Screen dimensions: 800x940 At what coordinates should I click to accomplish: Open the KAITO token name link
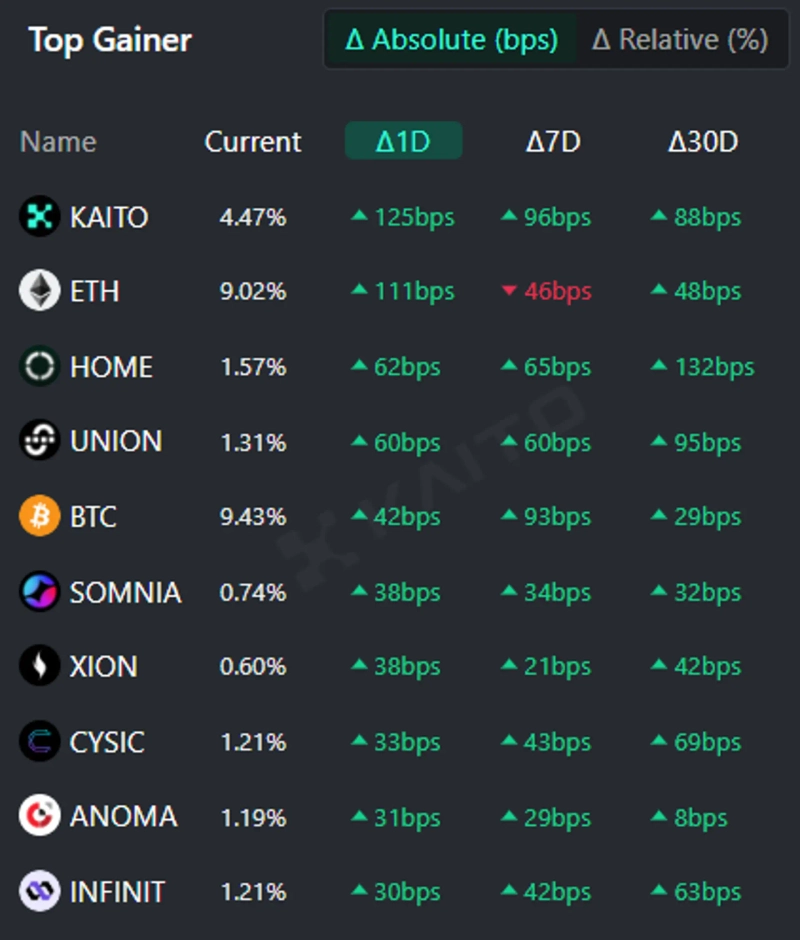[109, 217]
